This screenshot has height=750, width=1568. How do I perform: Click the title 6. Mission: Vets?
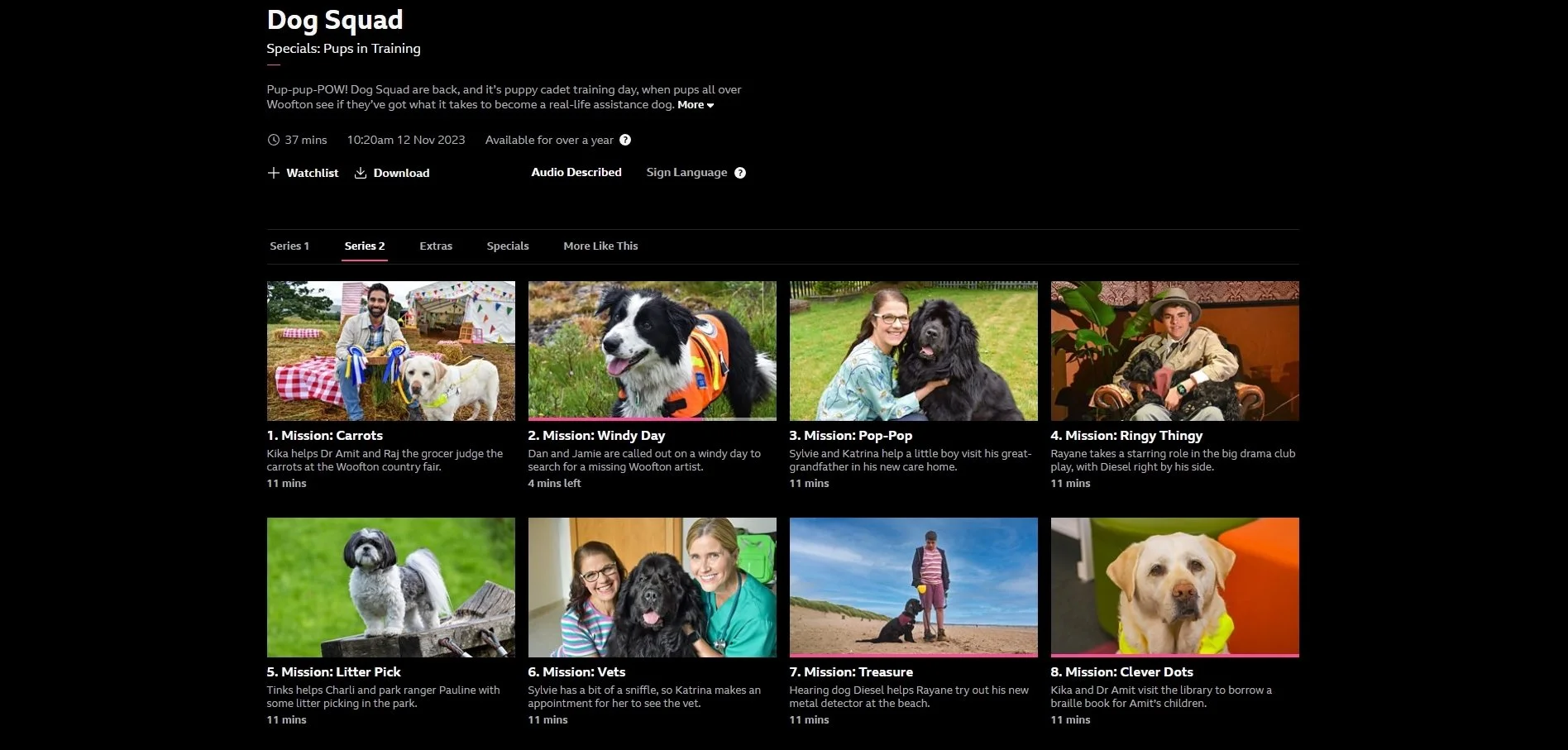pyautogui.click(x=576, y=672)
